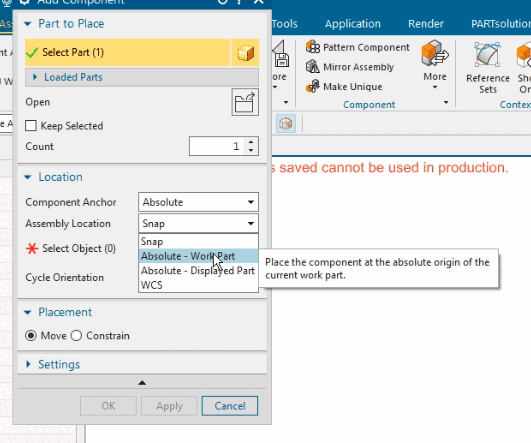531x443 pixels.
Task: Select the Move placement option
Action: [31, 336]
